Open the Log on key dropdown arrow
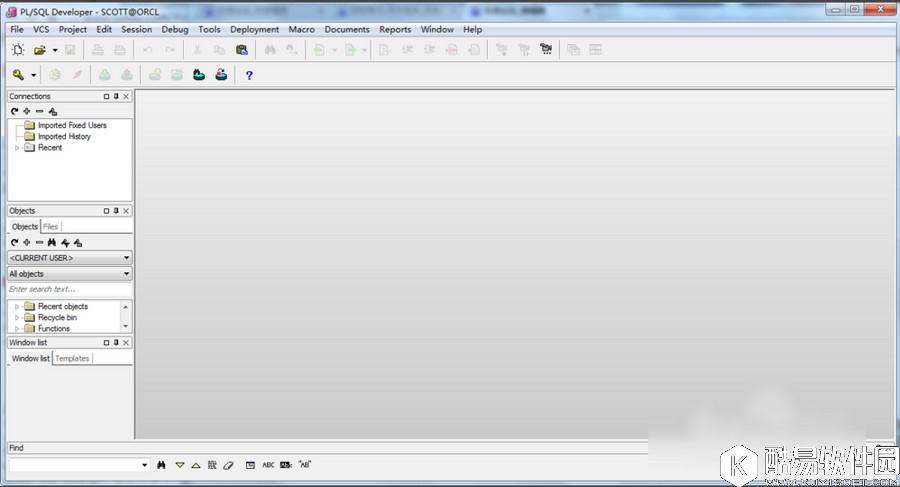Viewport: 900px width, 487px height. [x=34, y=75]
